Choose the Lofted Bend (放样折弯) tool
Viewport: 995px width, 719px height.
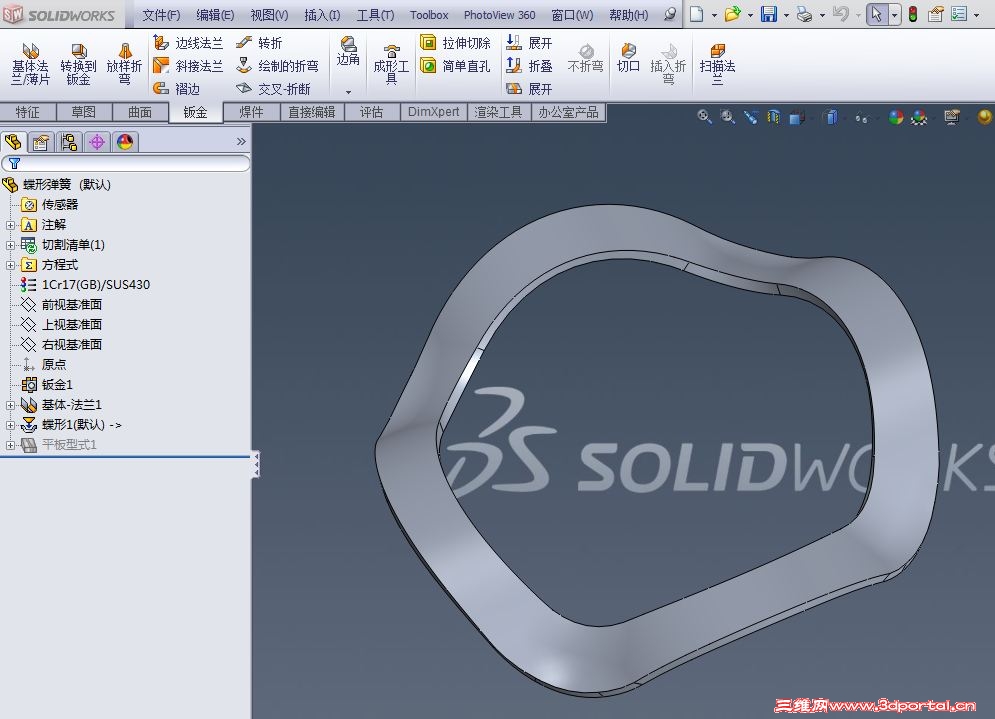[x=124, y=65]
